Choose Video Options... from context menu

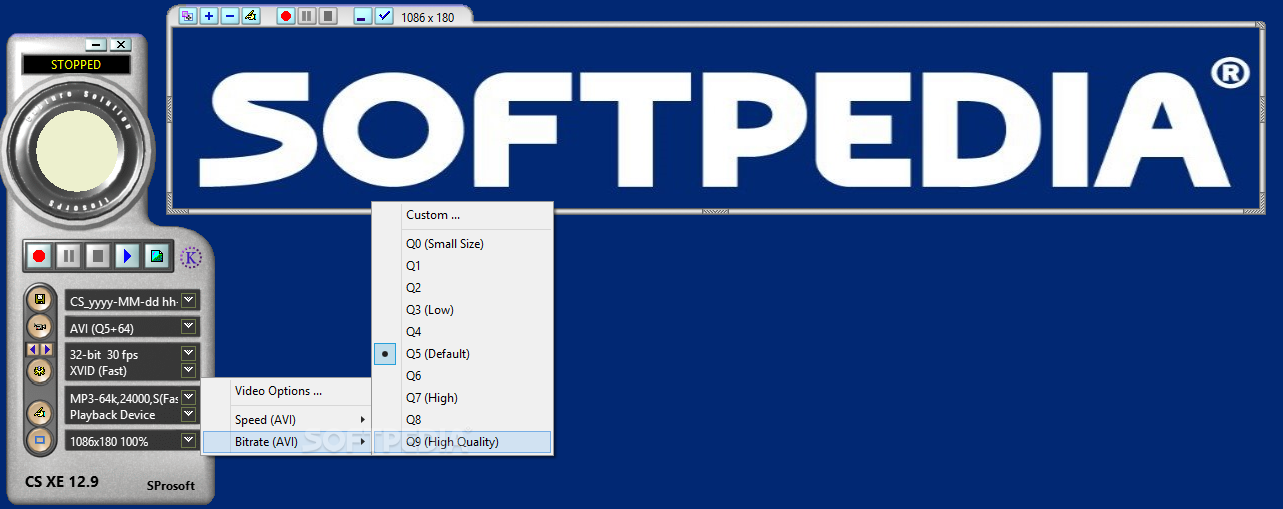click(x=286, y=391)
